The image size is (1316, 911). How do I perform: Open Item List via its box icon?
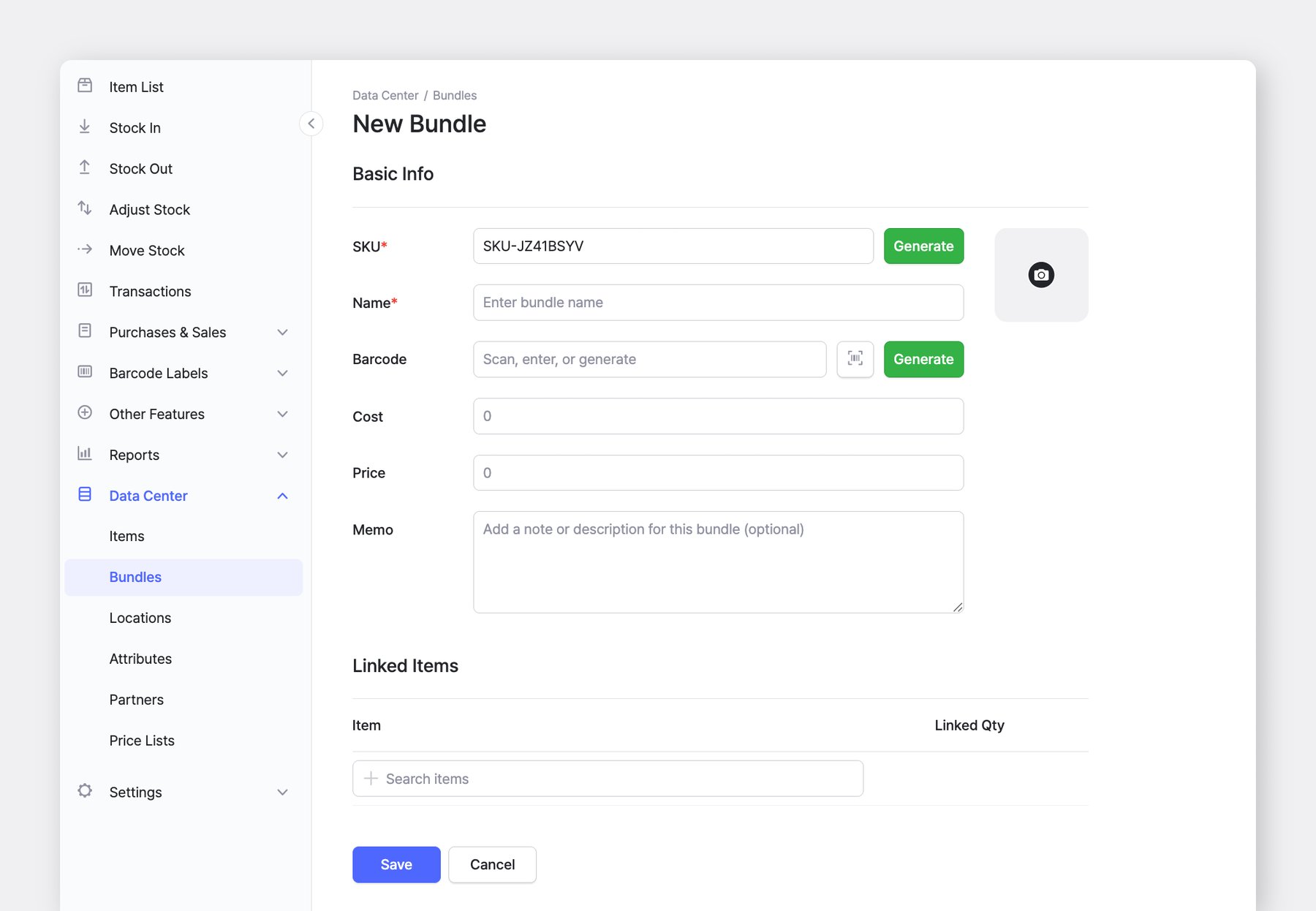click(x=85, y=86)
